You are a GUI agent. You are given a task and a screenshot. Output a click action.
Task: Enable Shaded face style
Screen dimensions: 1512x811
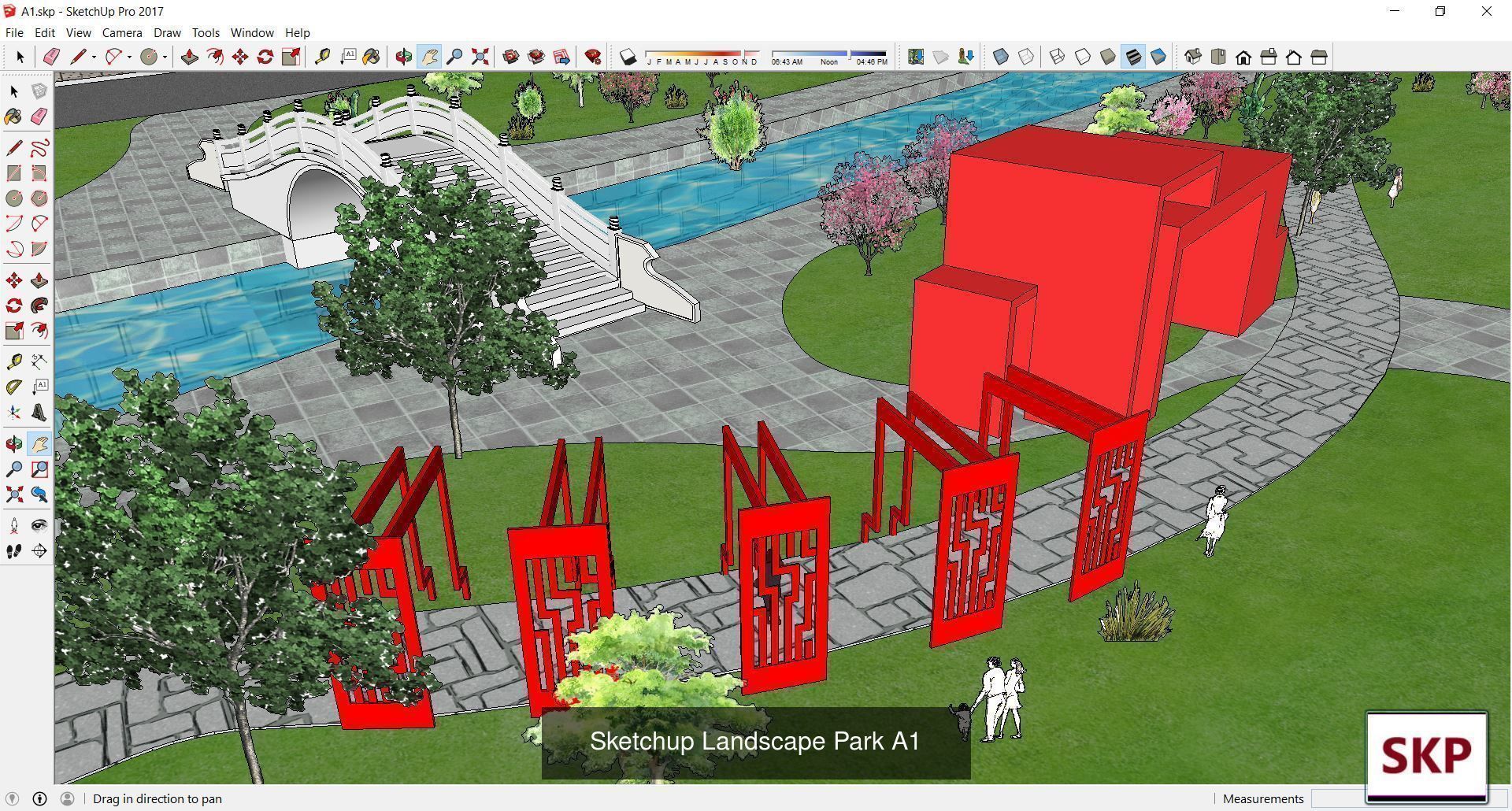(1108, 57)
